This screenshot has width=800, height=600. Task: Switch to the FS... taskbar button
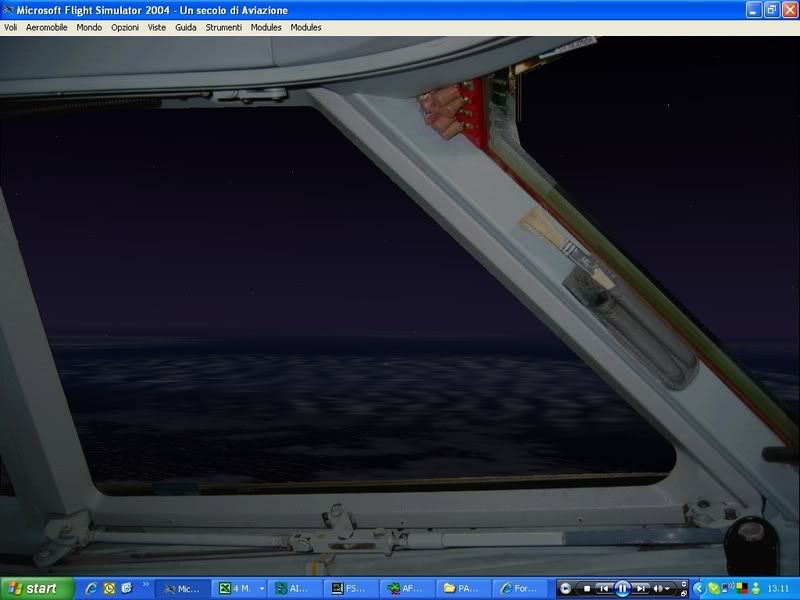pos(351,589)
